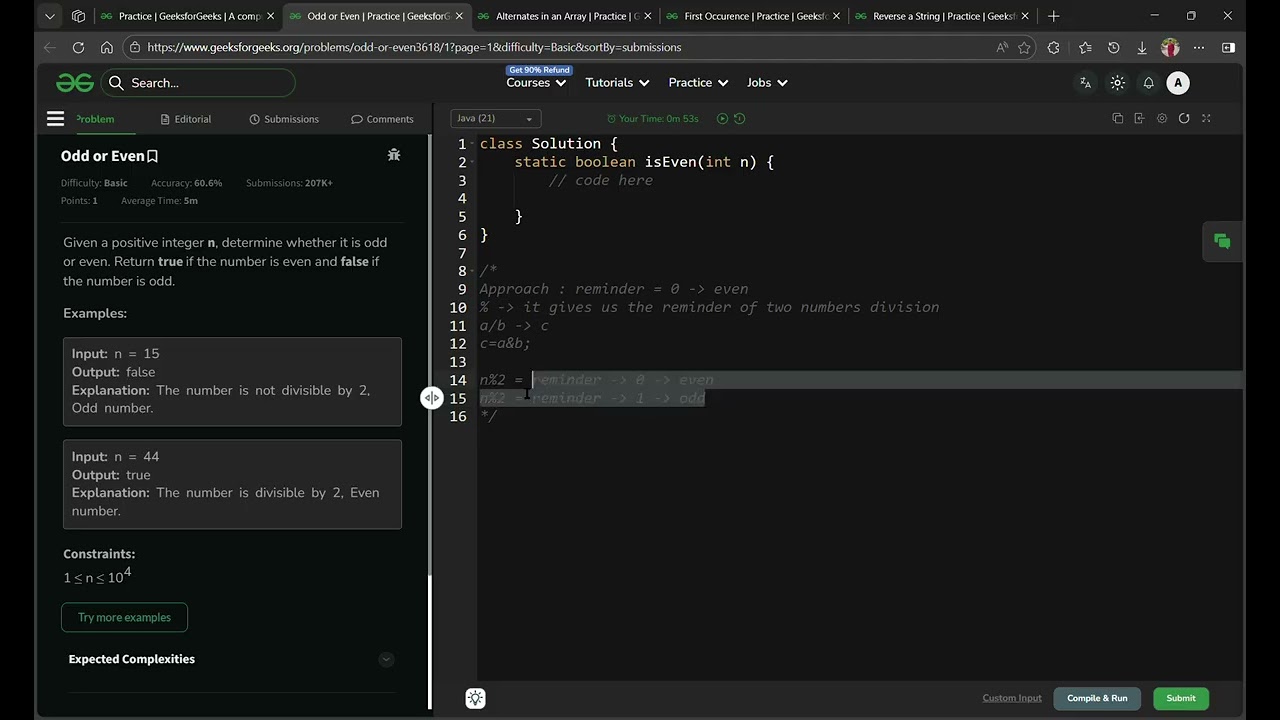Click the browser address bar URL
Viewport: 1280px width, 720px height.
[x=414, y=47]
